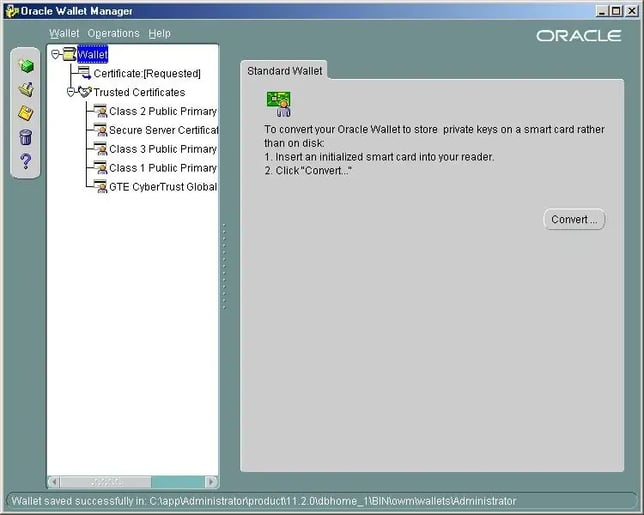Click the Save wallet toolbar icon
644x515 pixels.
coord(26,113)
